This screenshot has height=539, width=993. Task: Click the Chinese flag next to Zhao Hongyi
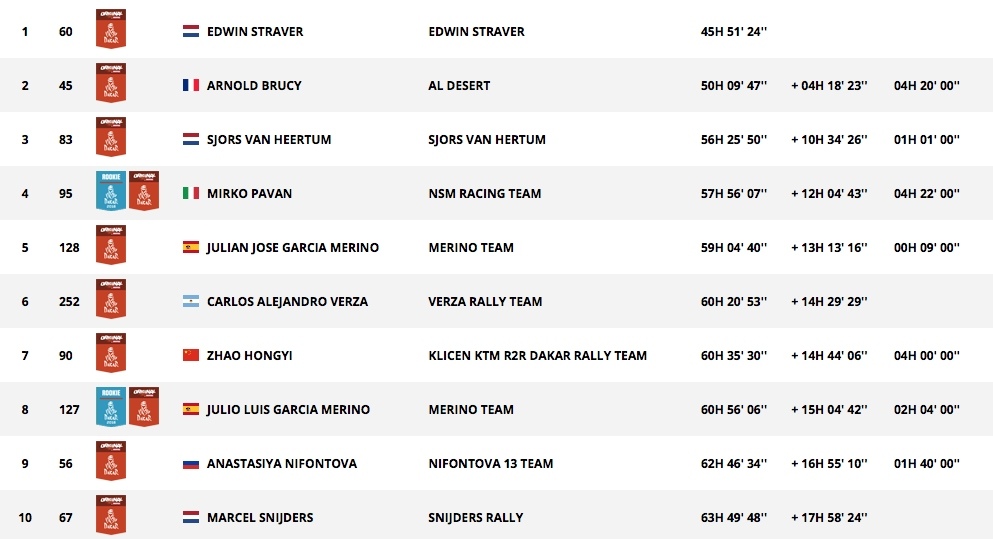(x=191, y=356)
